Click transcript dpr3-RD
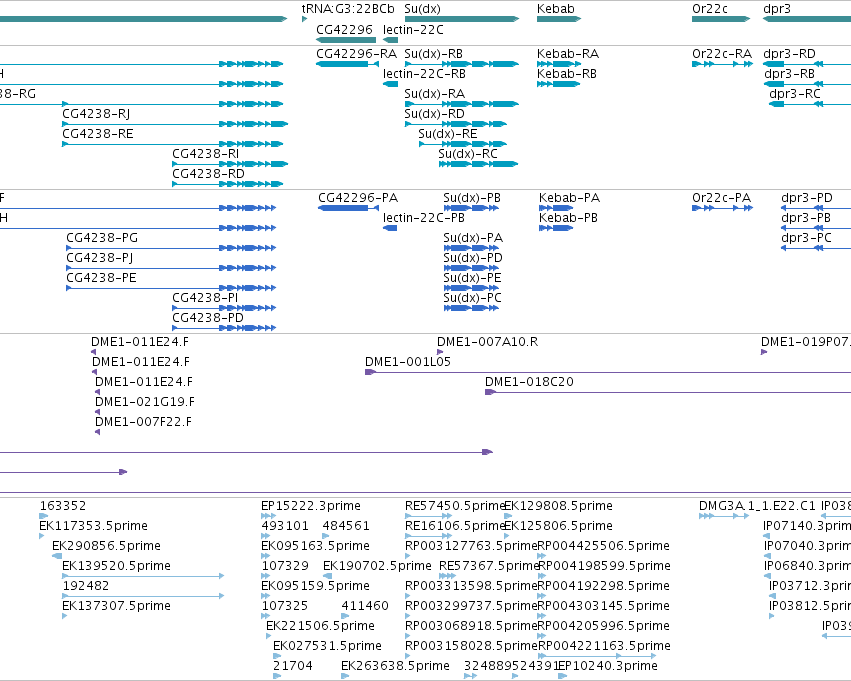Image resolution: width=851 pixels, height=681 pixels. [806, 64]
